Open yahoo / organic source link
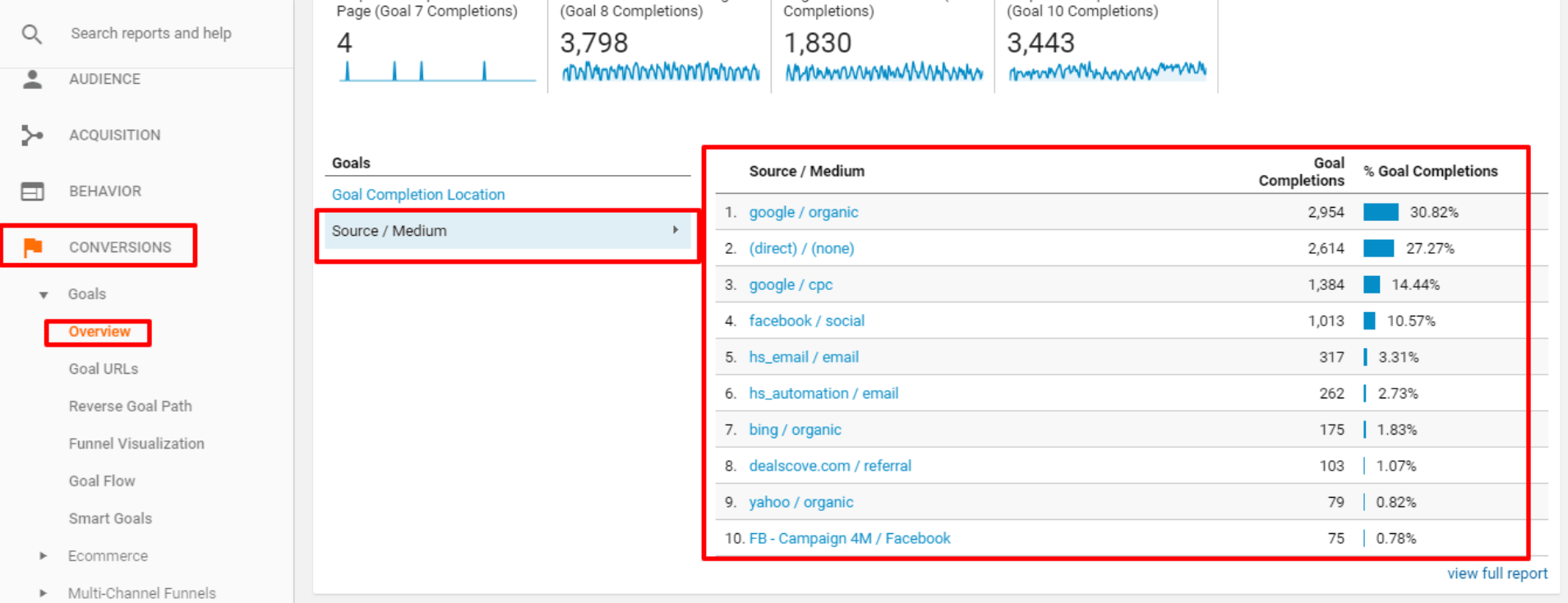Image resolution: width=1568 pixels, height=603 pixels. coord(801,502)
